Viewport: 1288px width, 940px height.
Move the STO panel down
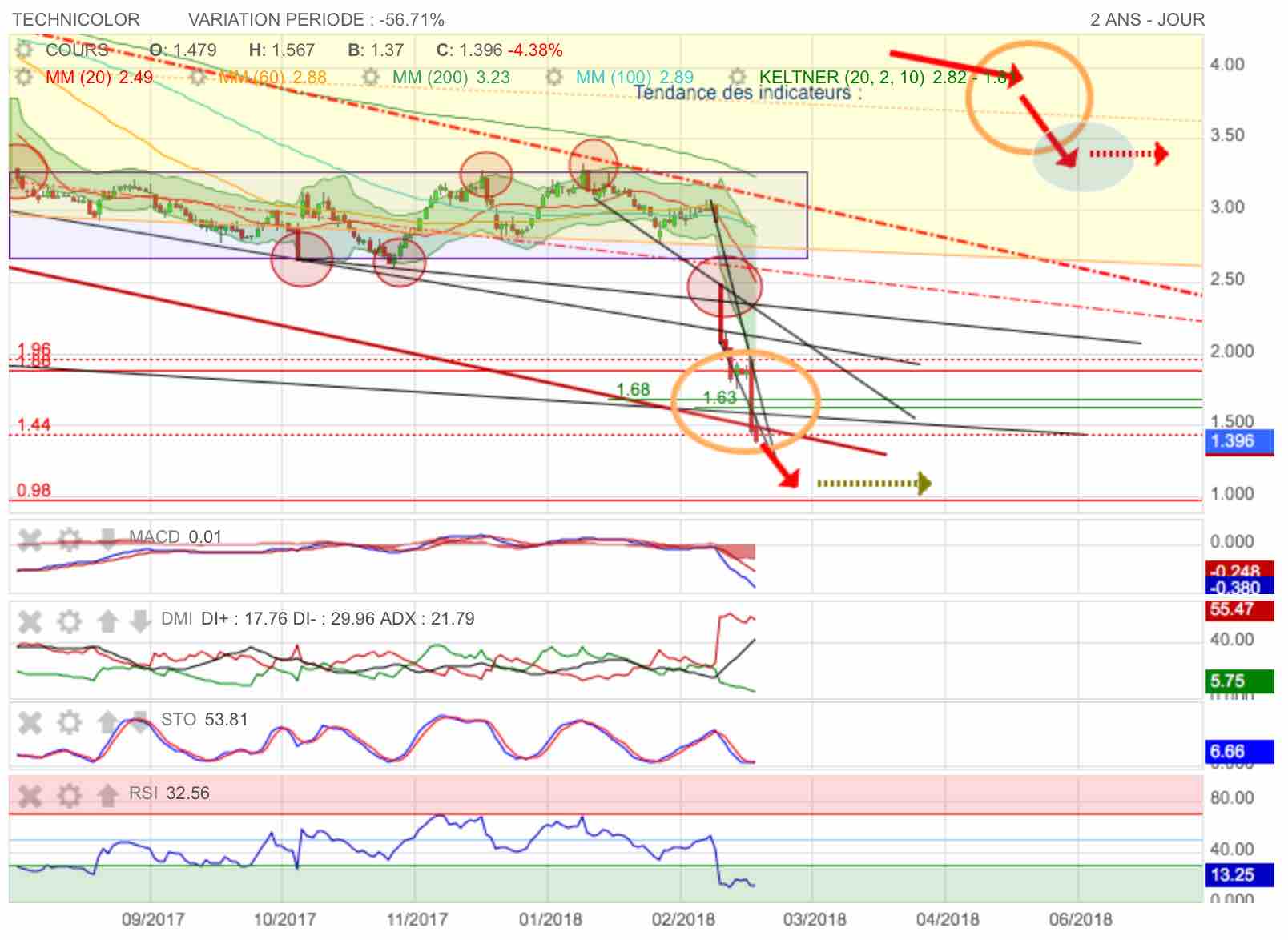pyautogui.click(x=139, y=722)
